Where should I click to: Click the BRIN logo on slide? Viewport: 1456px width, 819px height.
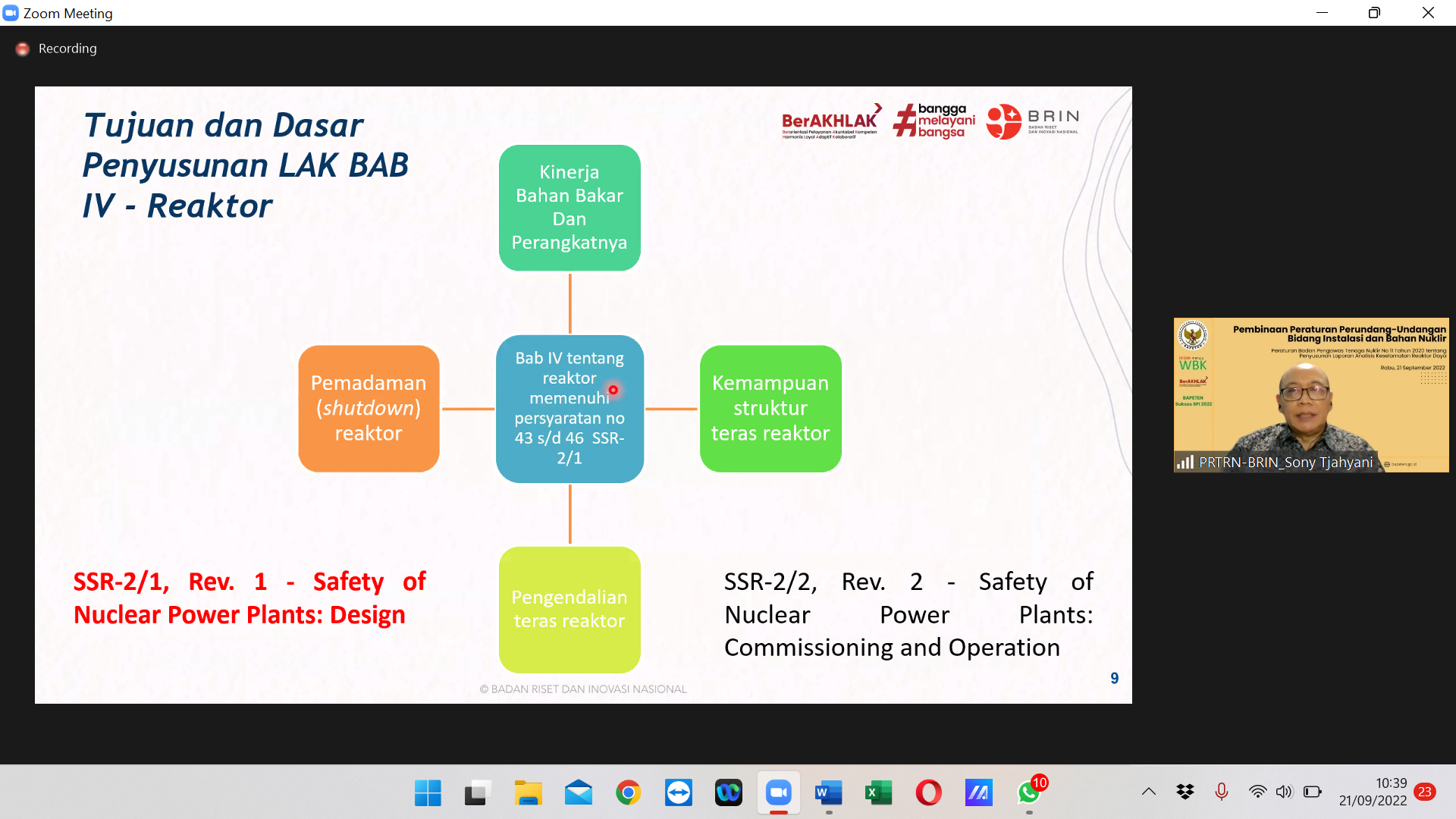(x=1032, y=121)
